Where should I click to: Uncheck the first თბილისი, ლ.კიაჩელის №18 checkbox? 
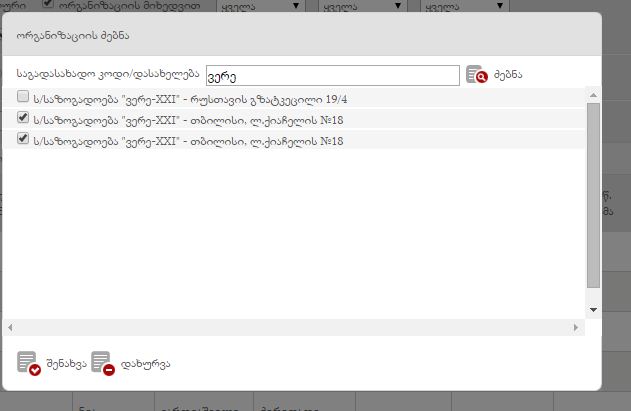(23, 119)
